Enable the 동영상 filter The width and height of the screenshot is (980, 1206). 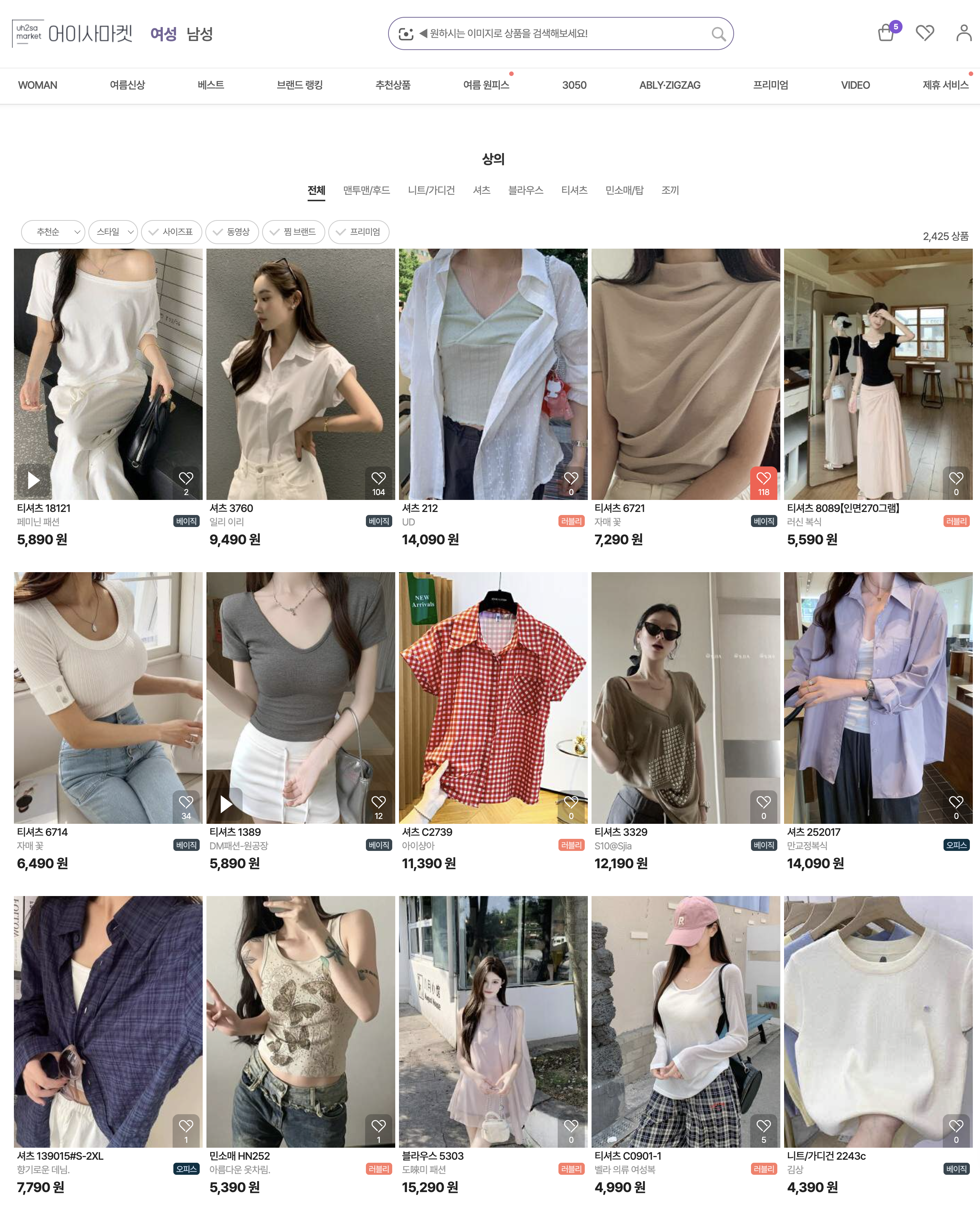(x=231, y=232)
